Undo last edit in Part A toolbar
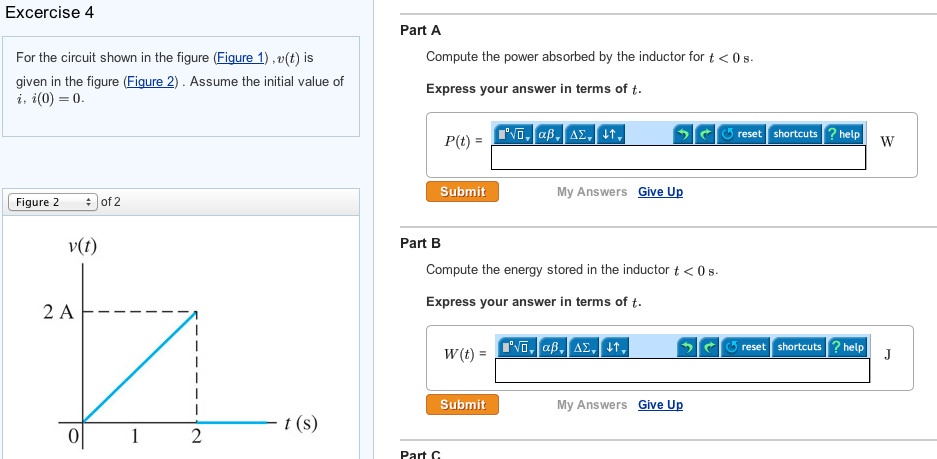 682,134
